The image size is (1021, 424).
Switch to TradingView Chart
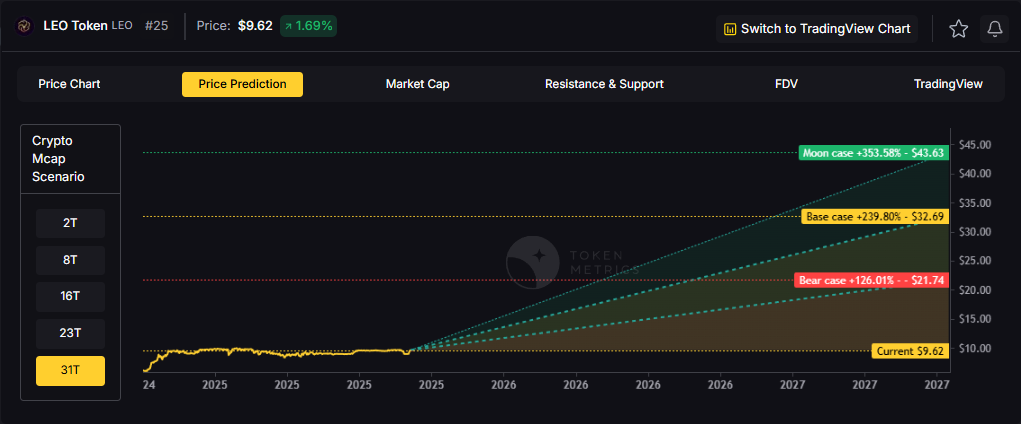tap(817, 29)
